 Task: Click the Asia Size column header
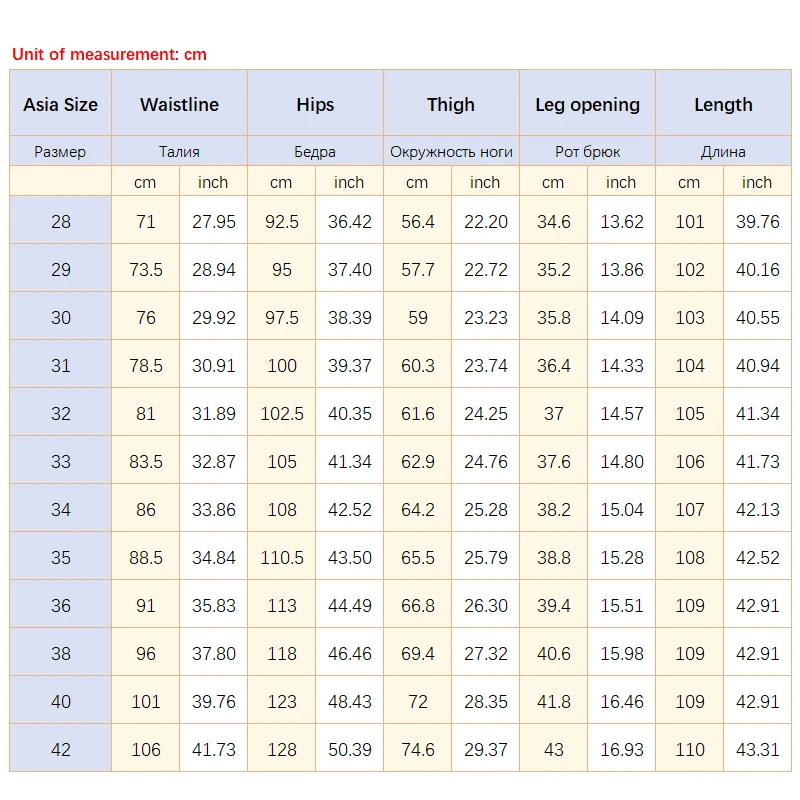click(x=61, y=104)
